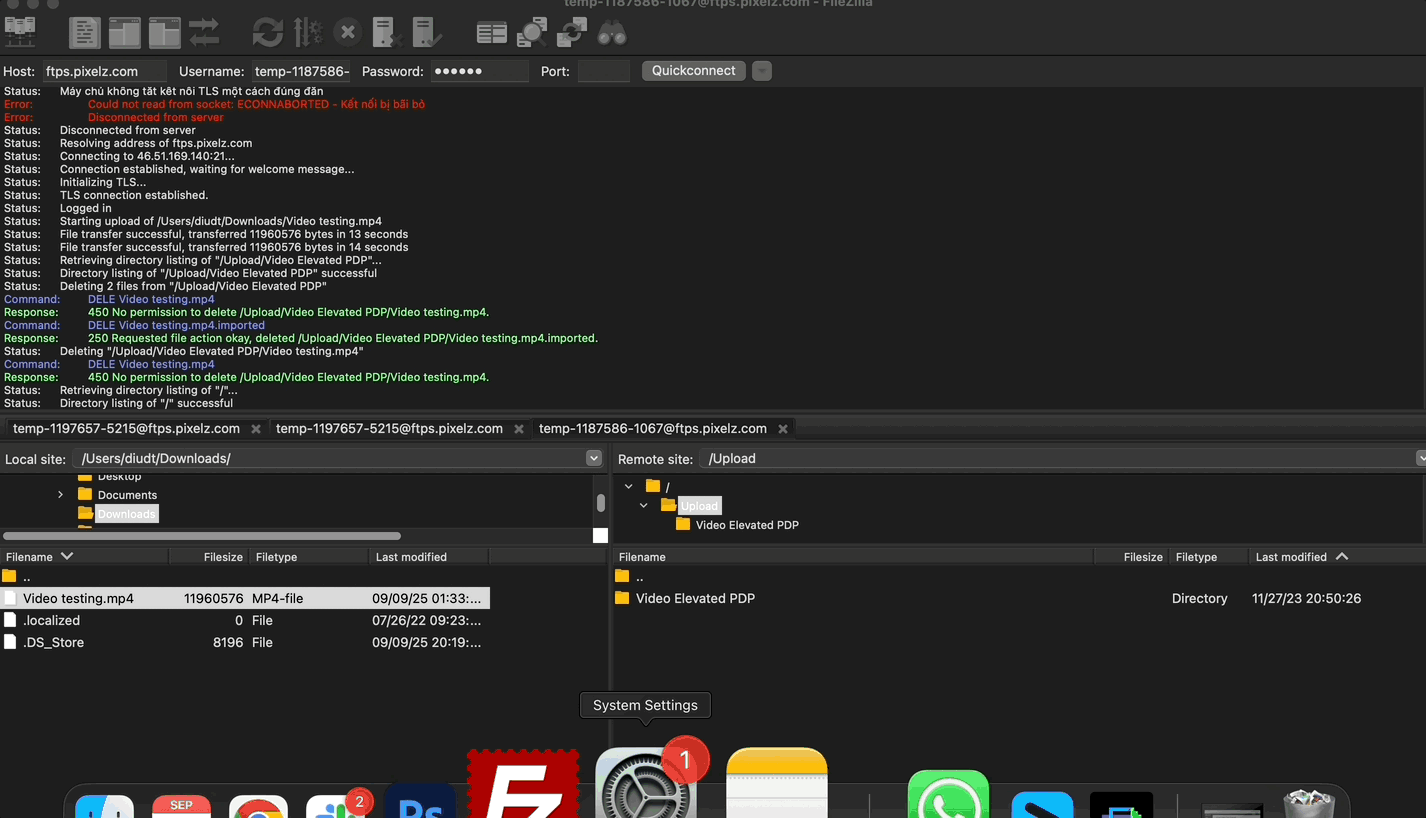This screenshot has width=1426, height=818.
Task: Open directory listing filters icon
Action: point(491,33)
